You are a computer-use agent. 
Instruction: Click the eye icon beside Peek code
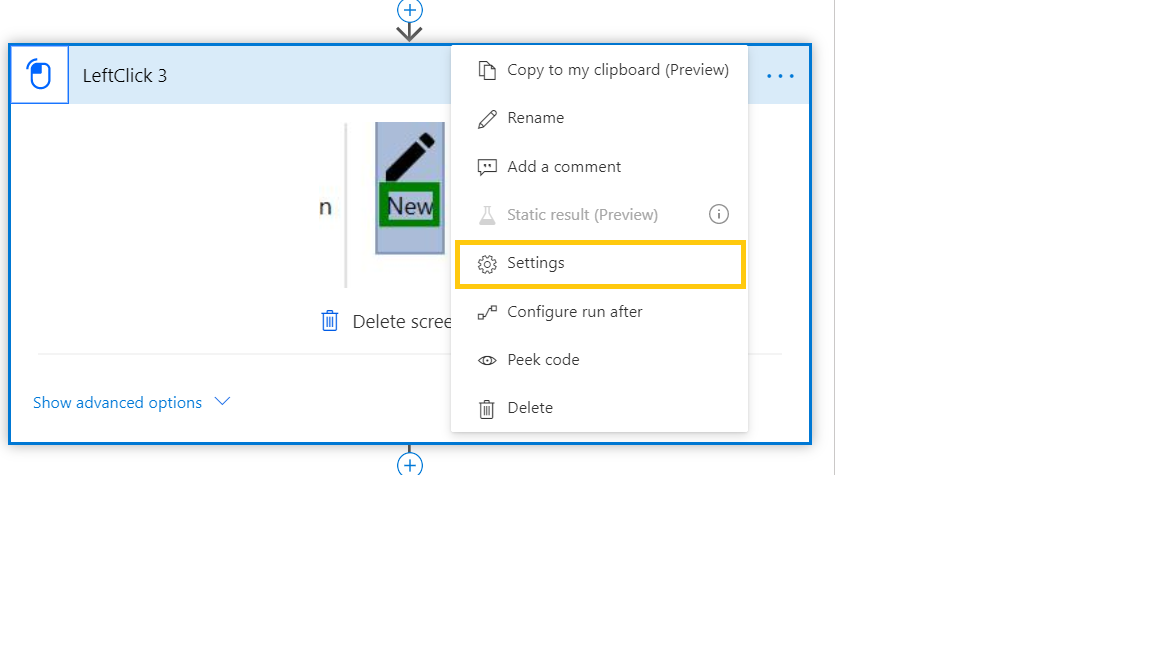pos(487,359)
